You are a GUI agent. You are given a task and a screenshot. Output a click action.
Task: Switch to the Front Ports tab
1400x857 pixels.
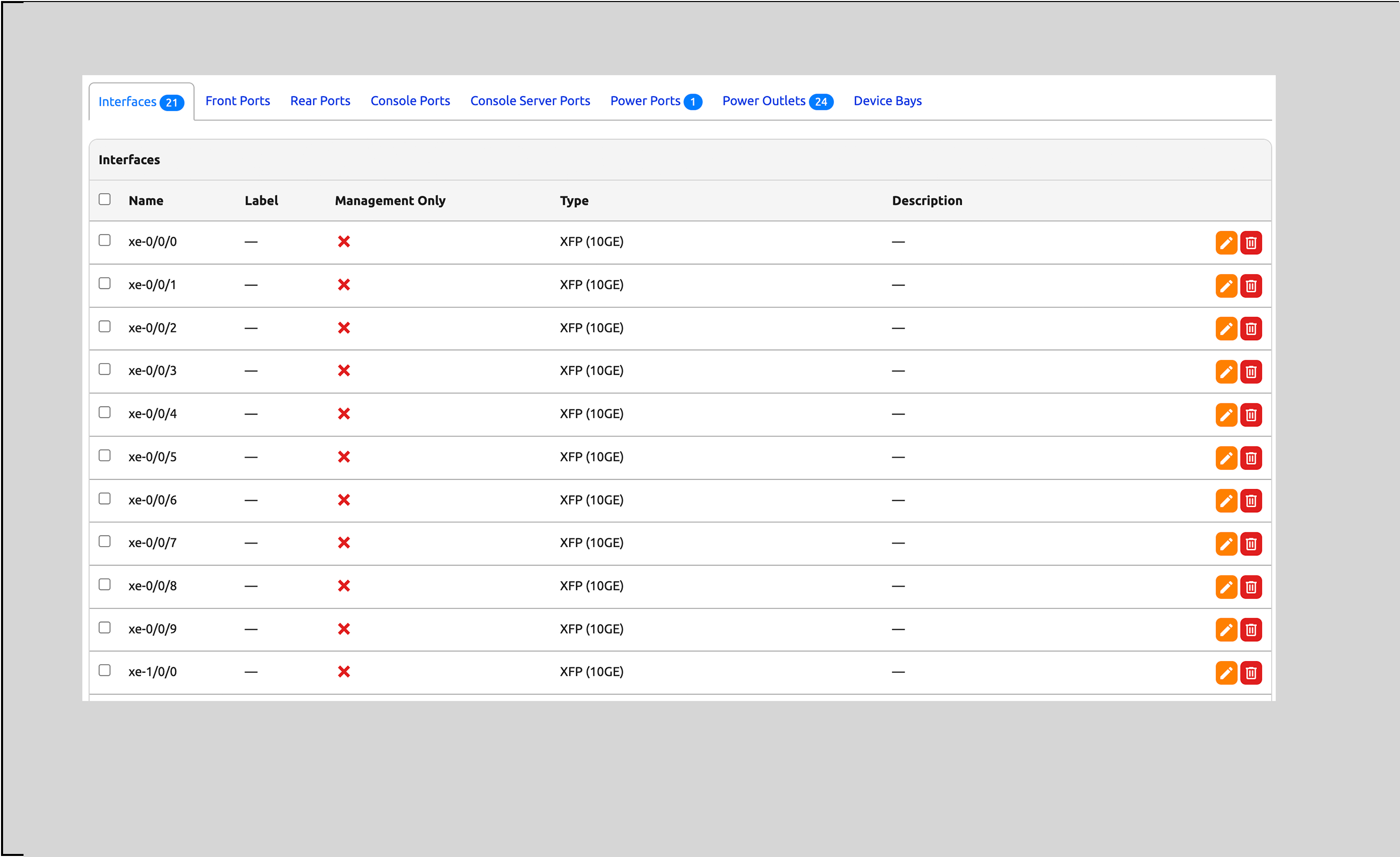click(237, 100)
